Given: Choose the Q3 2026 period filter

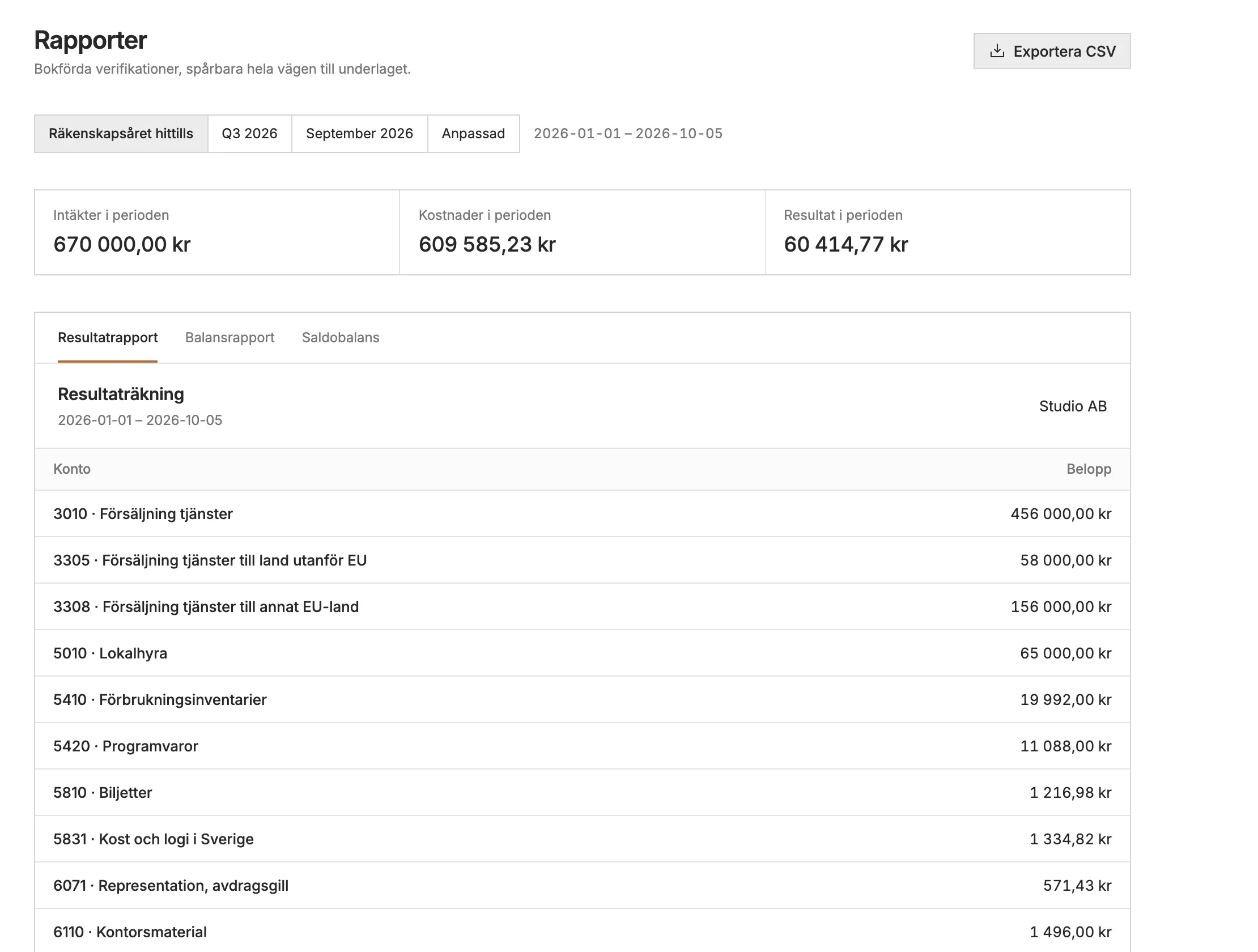Looking at the screenshot, I should [250, 134].
